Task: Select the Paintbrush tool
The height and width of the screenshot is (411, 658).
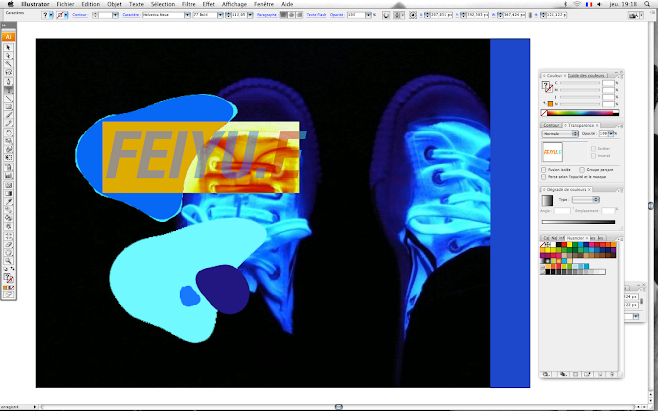Action: tap(8, 115)
